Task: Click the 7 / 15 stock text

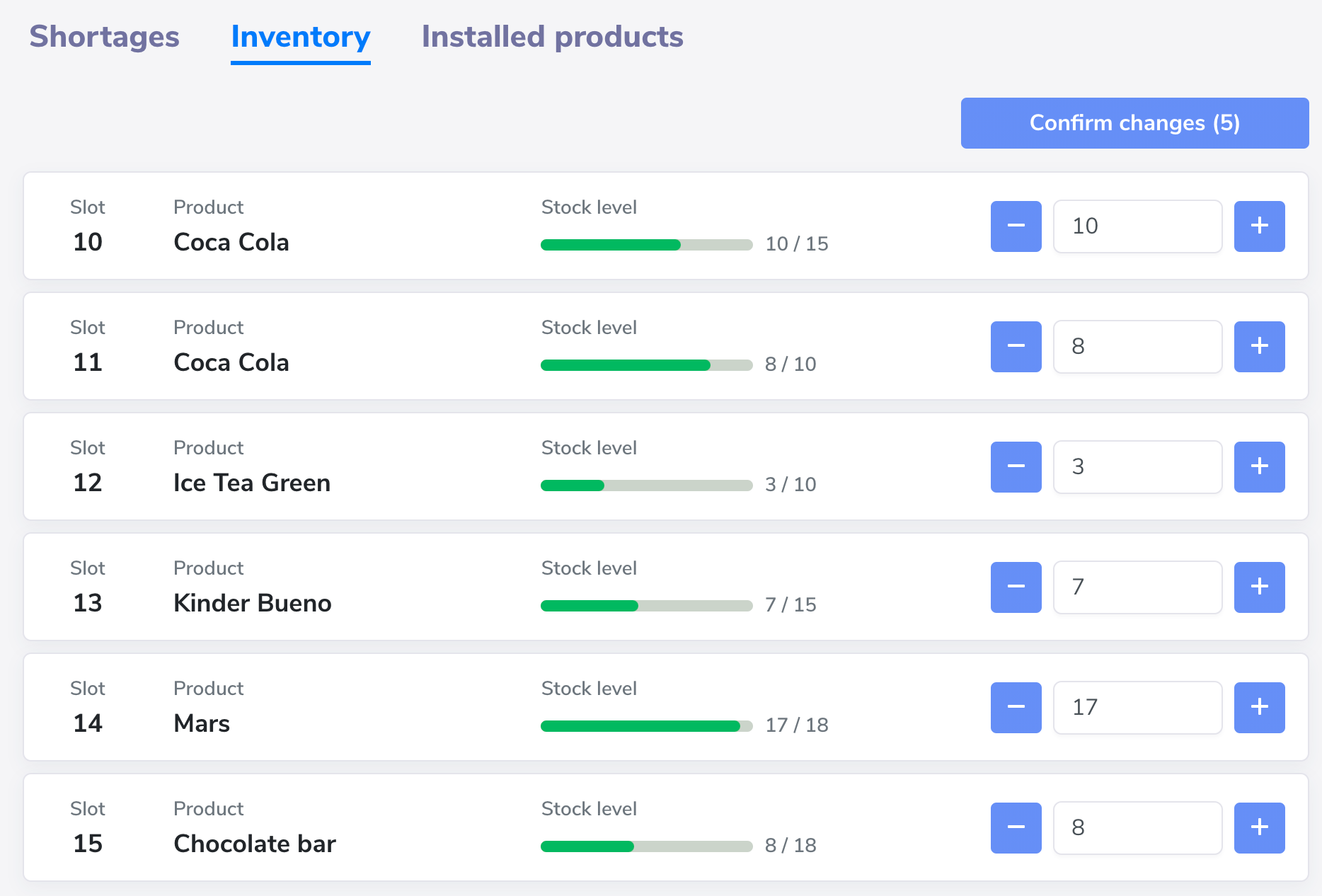Action: [x=791, y=605]
